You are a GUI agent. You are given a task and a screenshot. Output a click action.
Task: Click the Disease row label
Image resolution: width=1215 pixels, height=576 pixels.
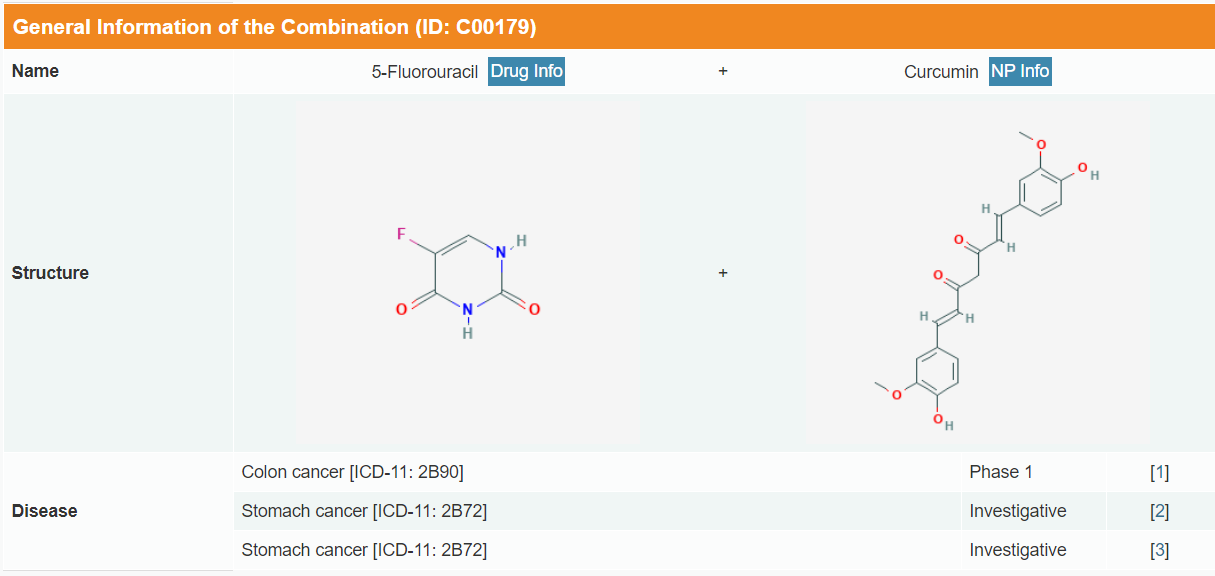[44, 511]
